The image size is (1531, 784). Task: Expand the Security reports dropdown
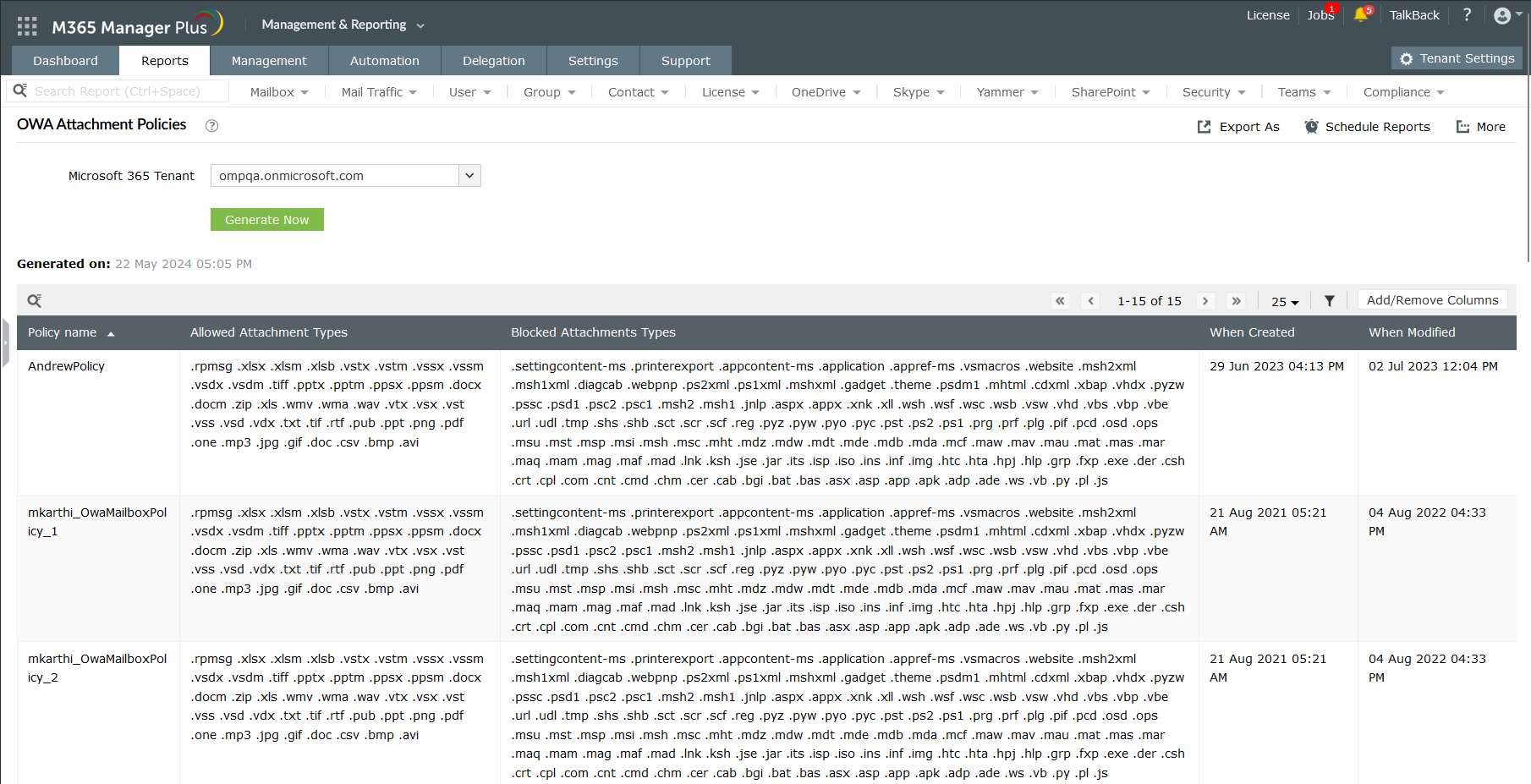point(1213,92)
